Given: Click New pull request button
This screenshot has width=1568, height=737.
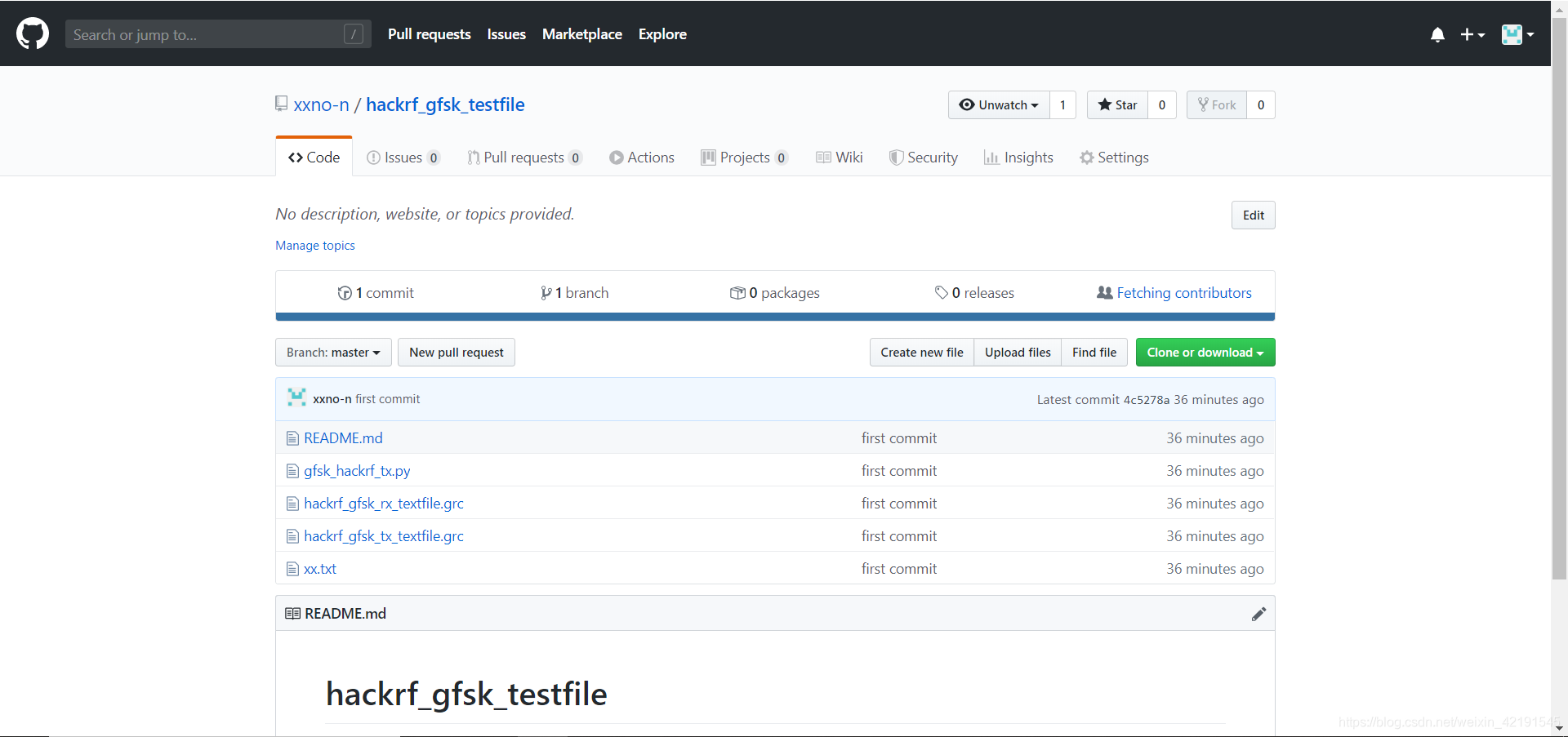Looking at the screenshot, I should [457, 353].
